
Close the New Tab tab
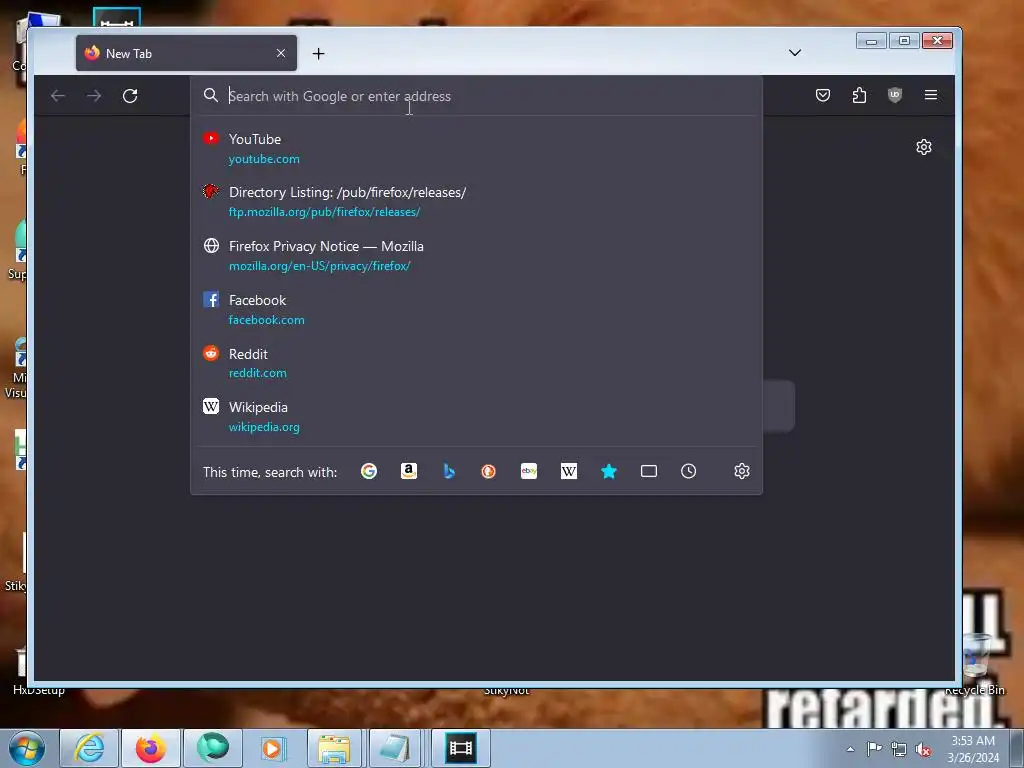coord(281,53)
